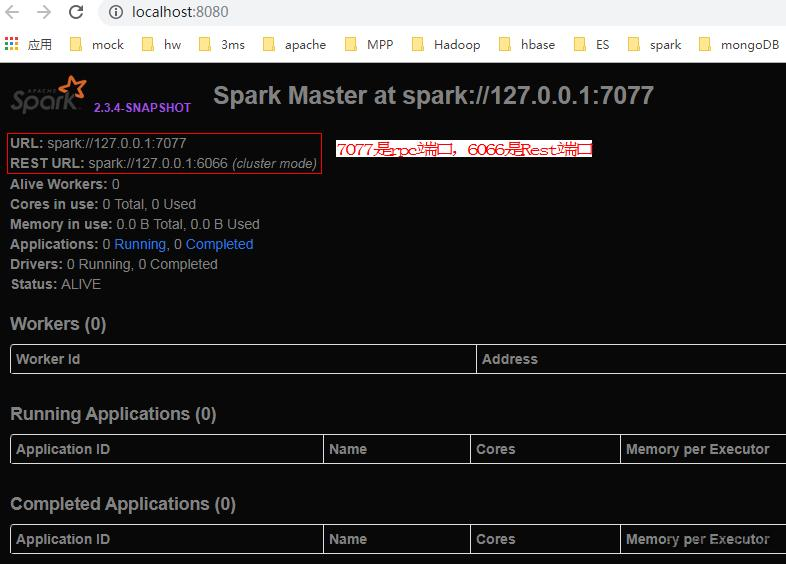The height and width of the screenshot is (564, 786).
Task: Click the Cores in use line
Action: (x=103, y=204)
